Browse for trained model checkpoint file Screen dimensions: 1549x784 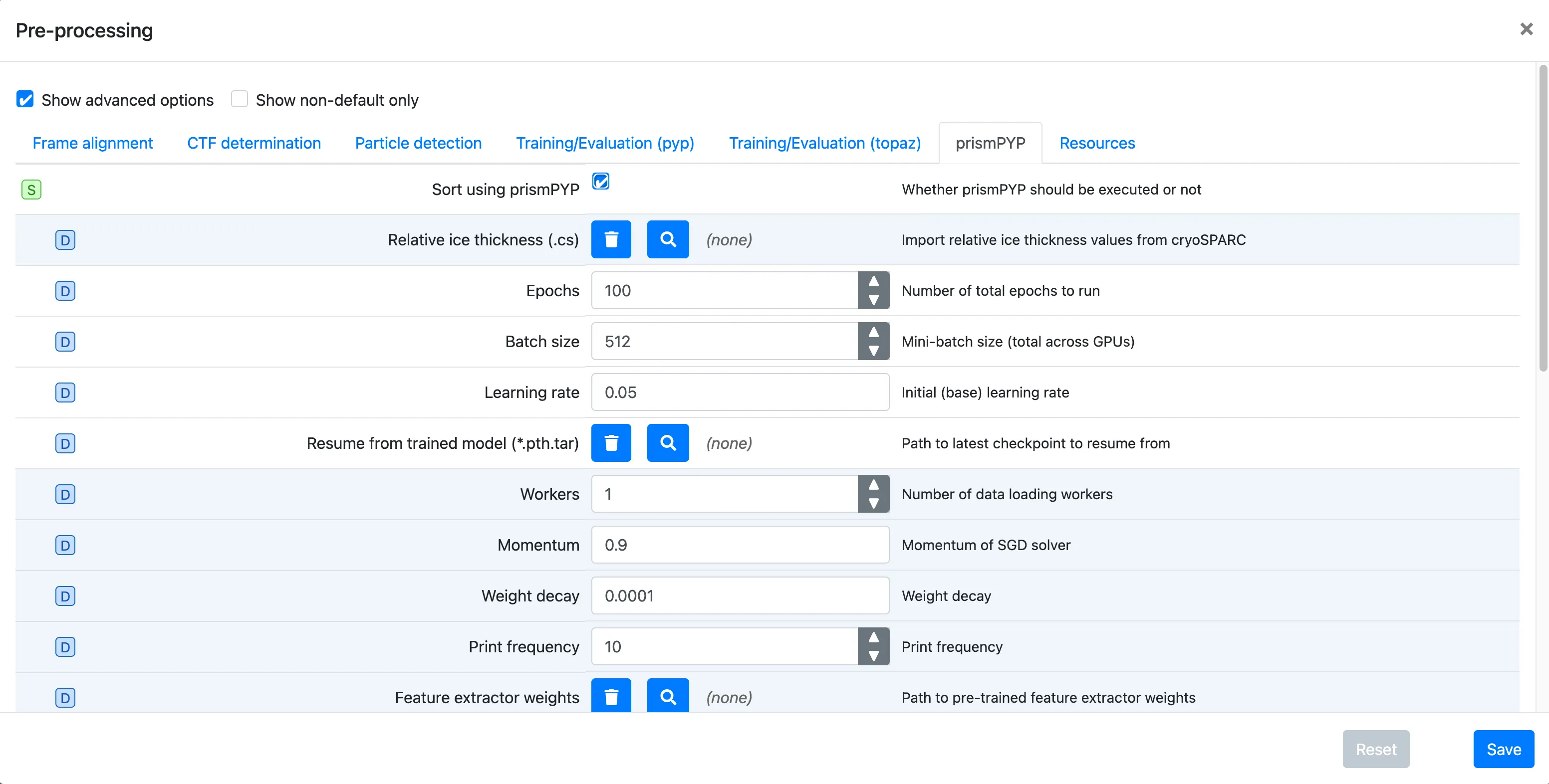tap(668, 443)
